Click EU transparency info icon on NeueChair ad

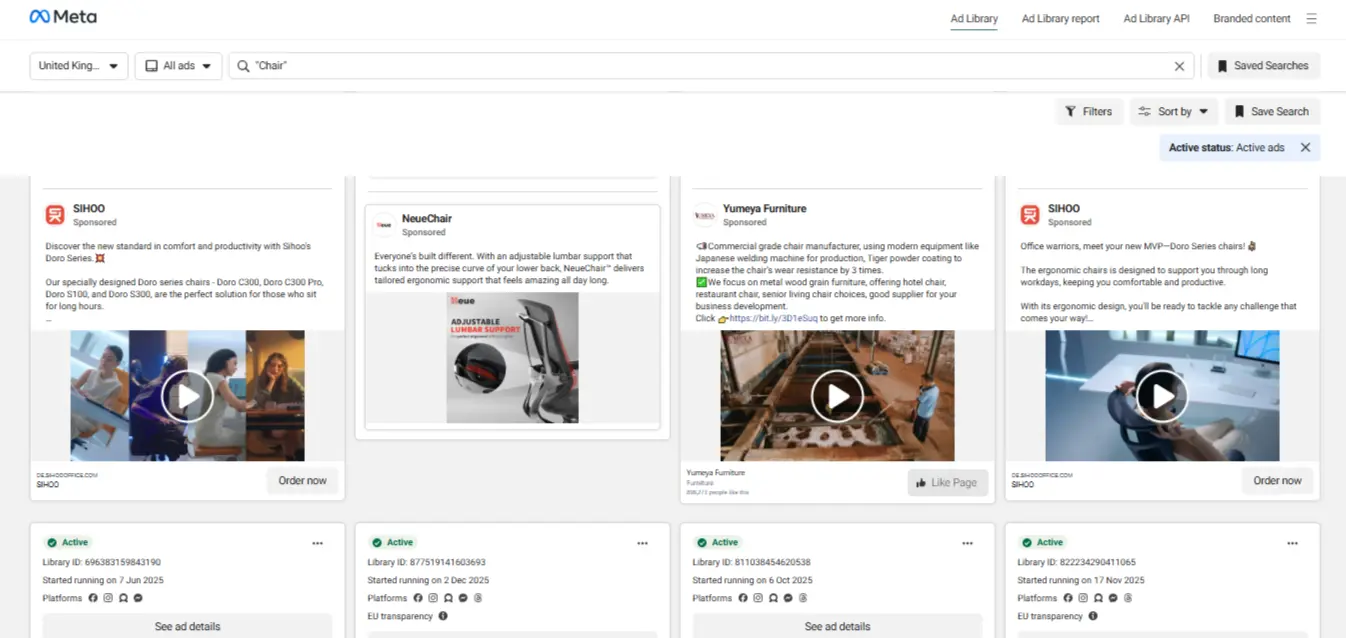443,616
